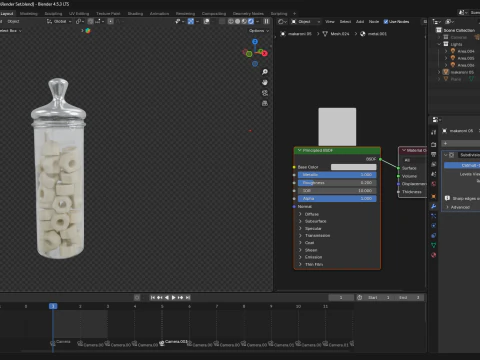The image size is (480, 360).
Task: Switch to the Layout workspace tab
Action: pos(7,14)
